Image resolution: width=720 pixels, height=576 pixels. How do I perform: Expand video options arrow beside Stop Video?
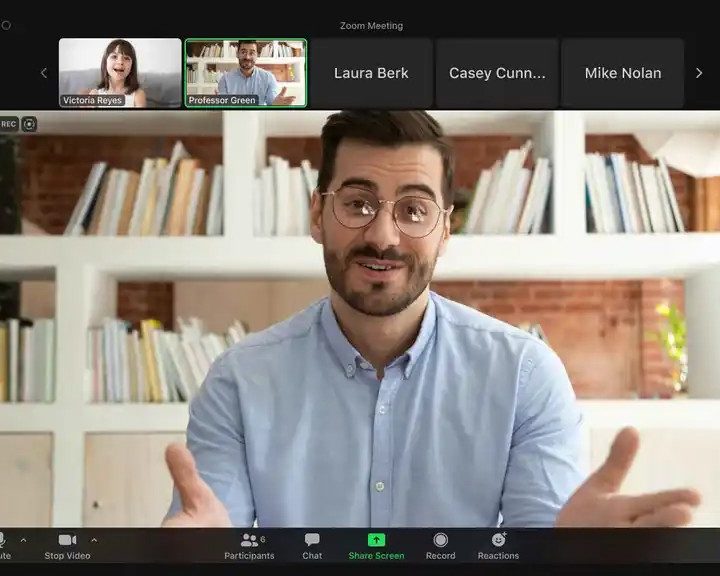point(94,540)
